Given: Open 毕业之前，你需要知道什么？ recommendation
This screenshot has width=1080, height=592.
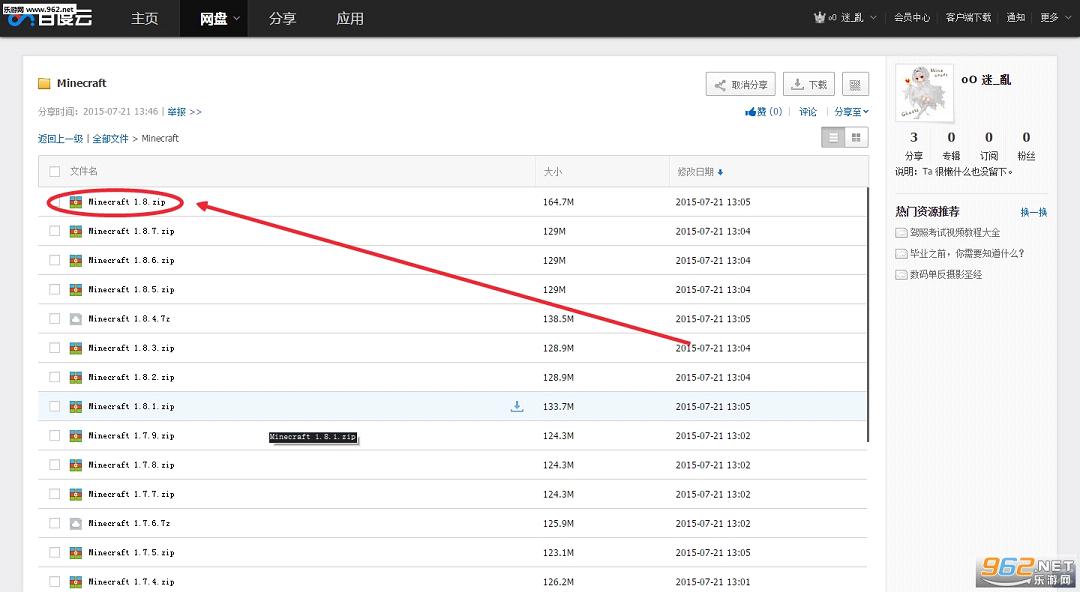Looking at the screenshot, I should coord(967,254).
